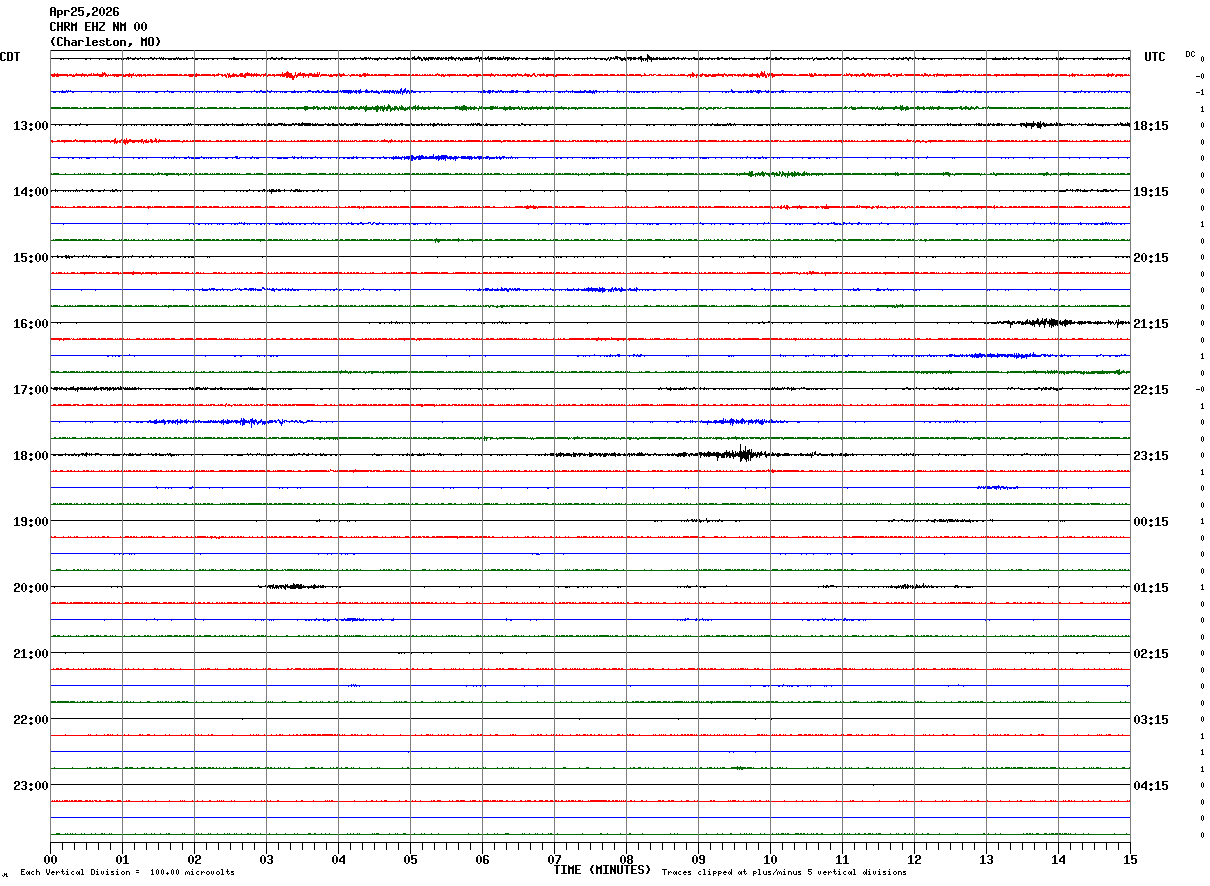Click minute 00 on the time axis
The height and width of the screenshot is (886, 1210).
tap(50, 860)
